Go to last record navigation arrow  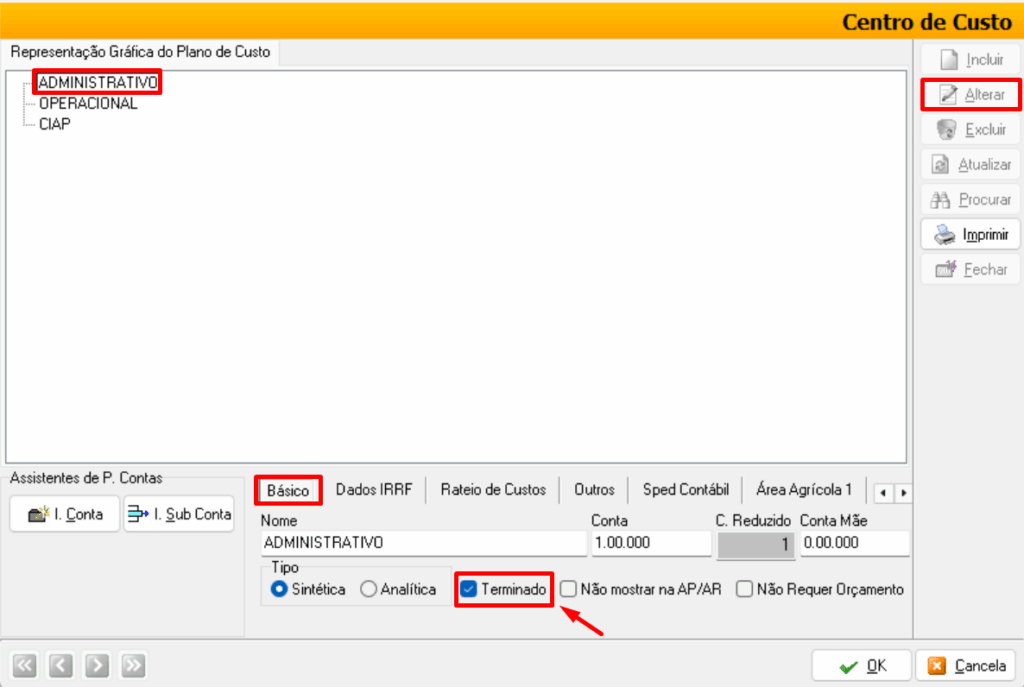[x=133, y=664]
